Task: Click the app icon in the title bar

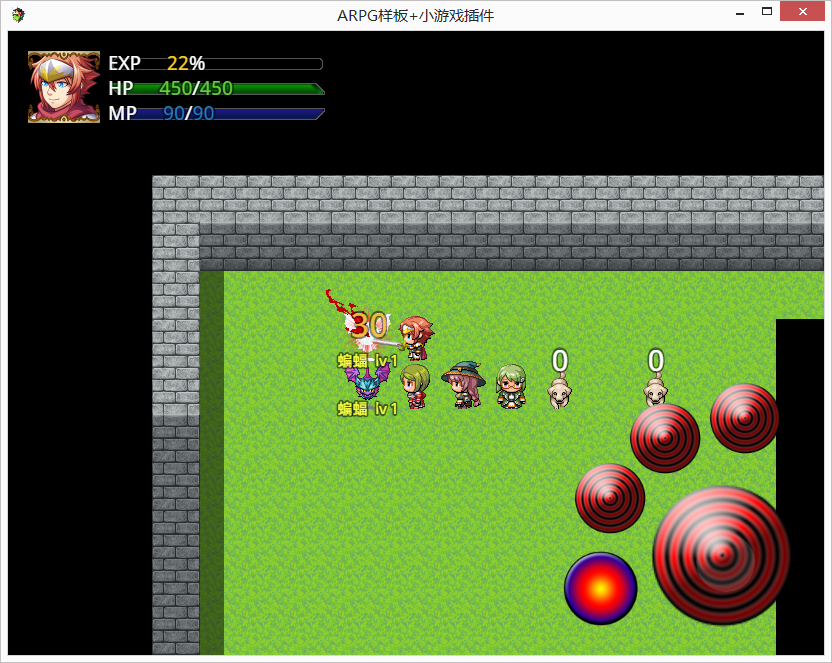Action: pyautogui.click(x=18, y=15)
